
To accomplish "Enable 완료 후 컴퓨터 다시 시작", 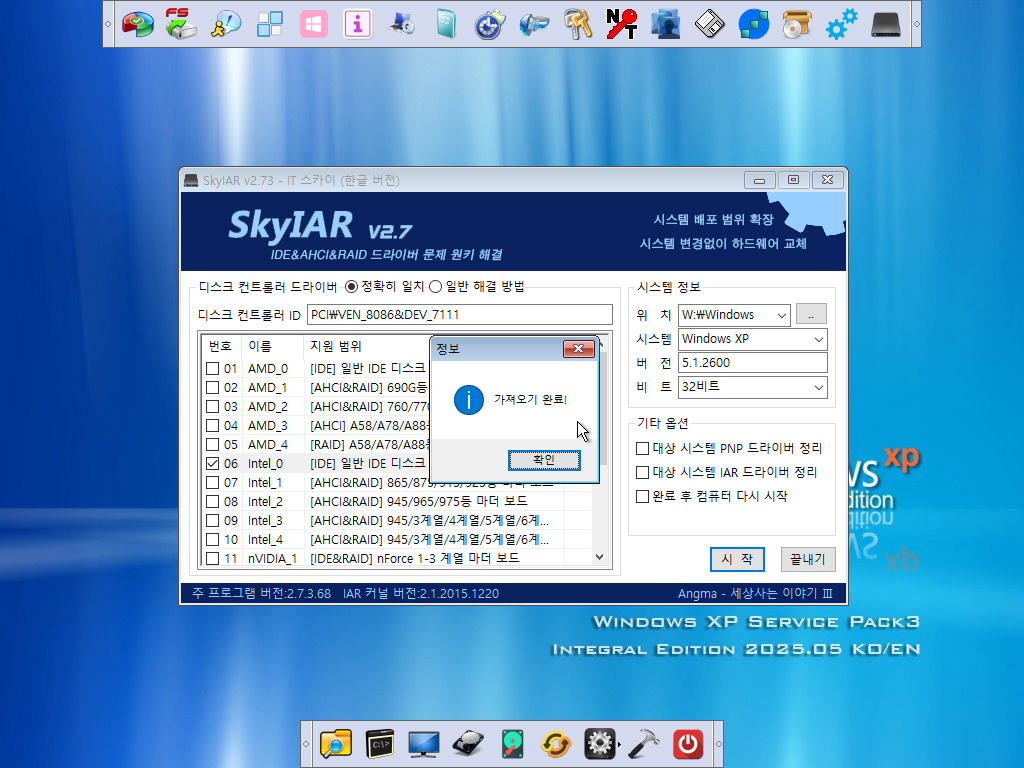I will pyautogui.click(x=643, y=496).
